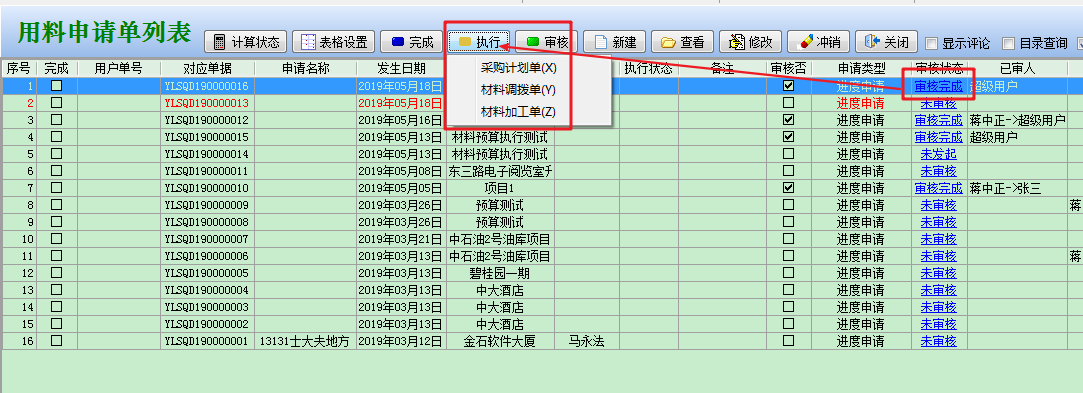Click the 发生日期 column header
Viewport: 1083px width, 393px height.
coord(401,68)
